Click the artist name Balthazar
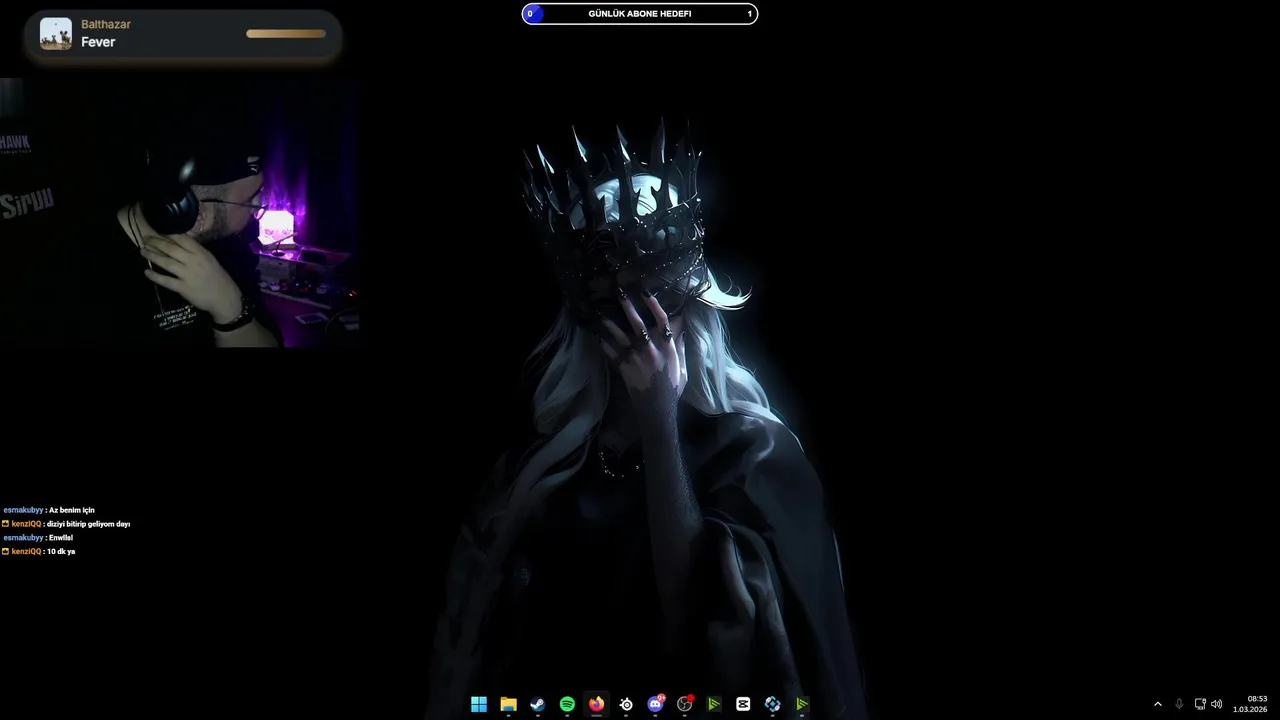The image size is (1280, 720). [106, 24]
